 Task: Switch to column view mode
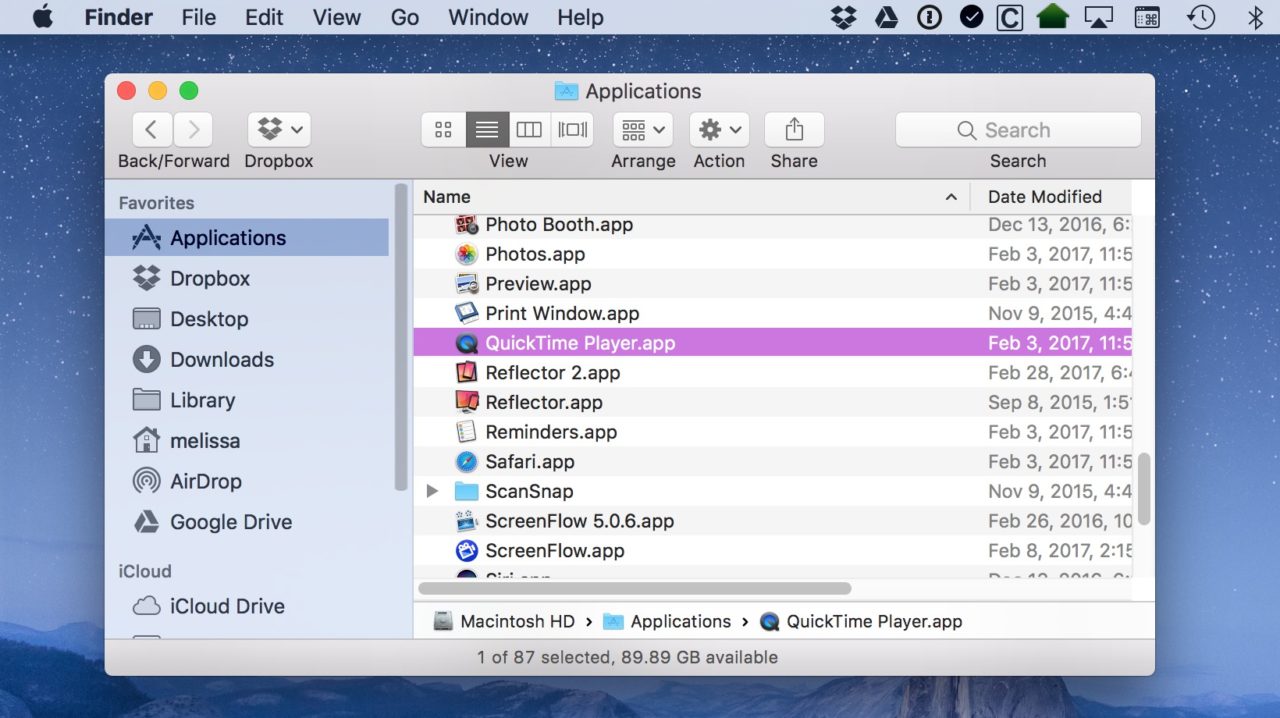point(529,129)
